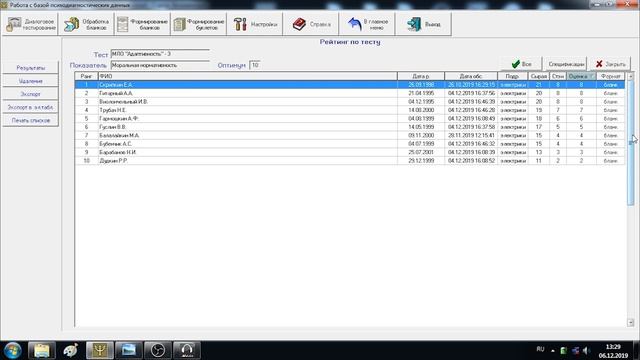
Task: Click the Все button with green checkmark
Action: [x=522, y=64]
